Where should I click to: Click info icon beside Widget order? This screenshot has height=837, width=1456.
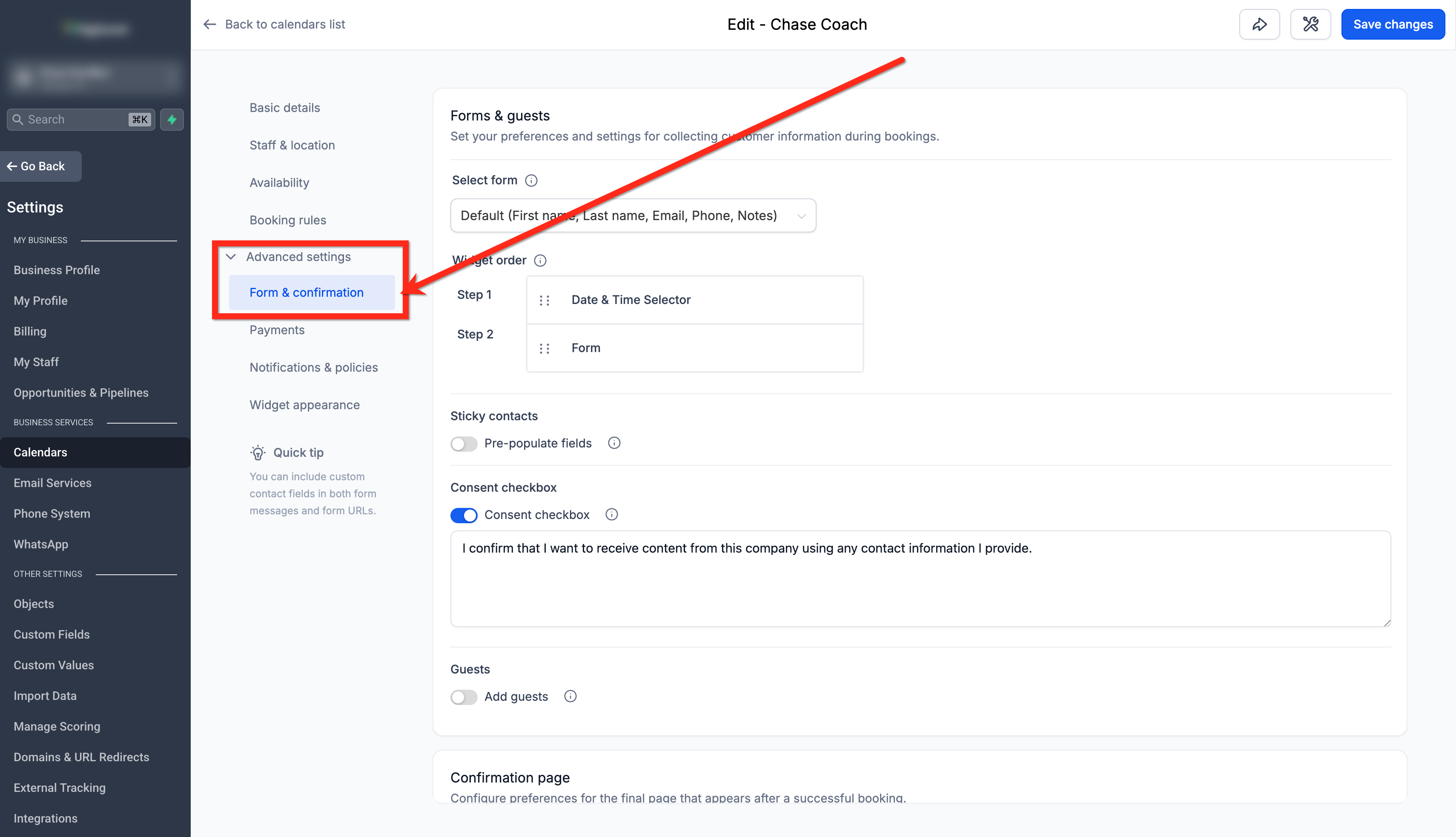click(x=540, y=261)
